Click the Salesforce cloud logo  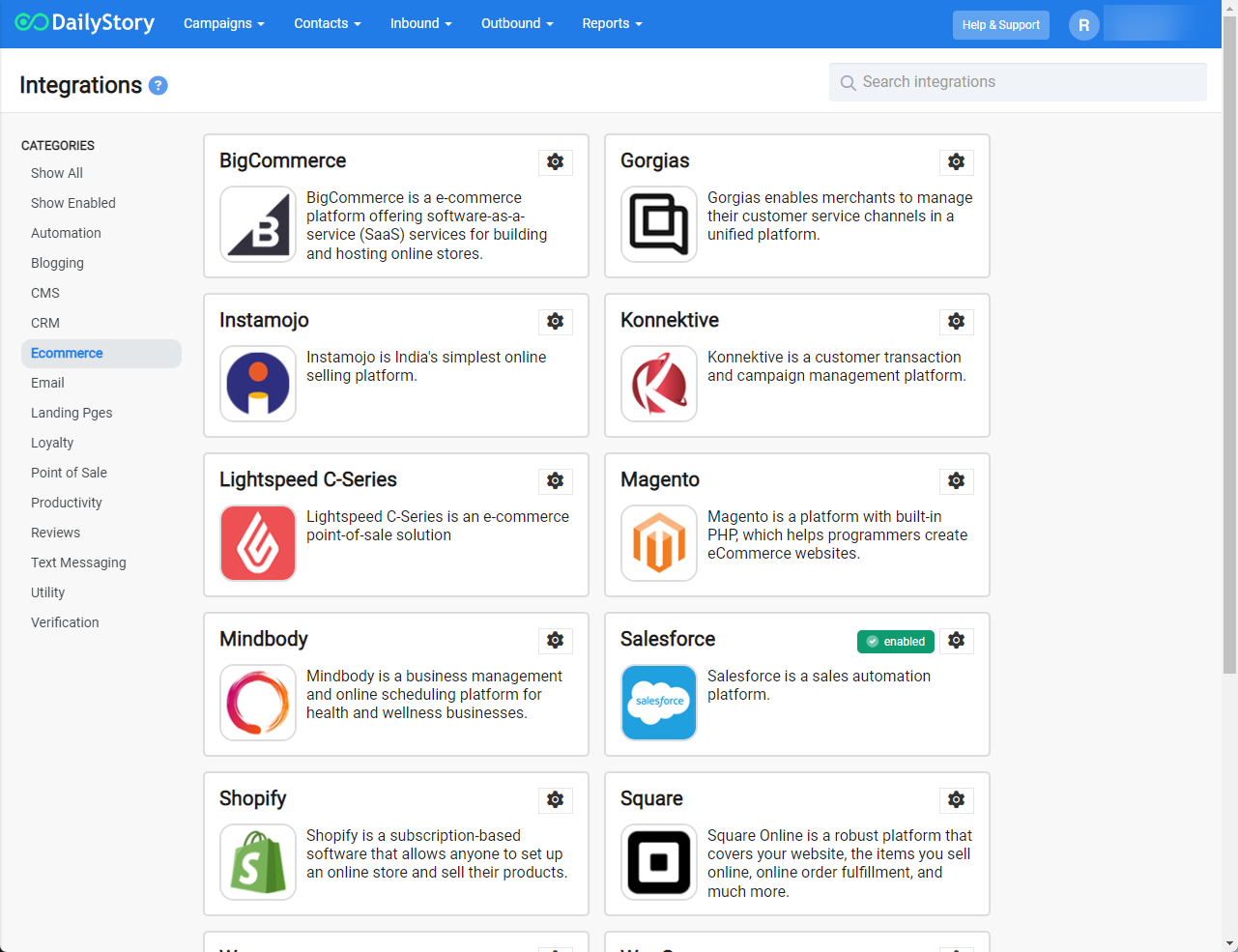tap(659, 703)
